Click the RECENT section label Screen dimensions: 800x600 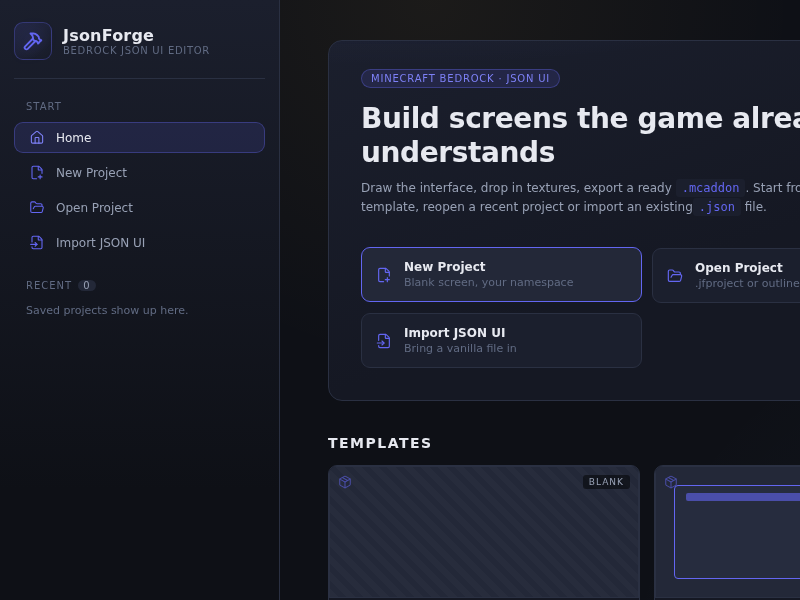(x=48, y=285)
